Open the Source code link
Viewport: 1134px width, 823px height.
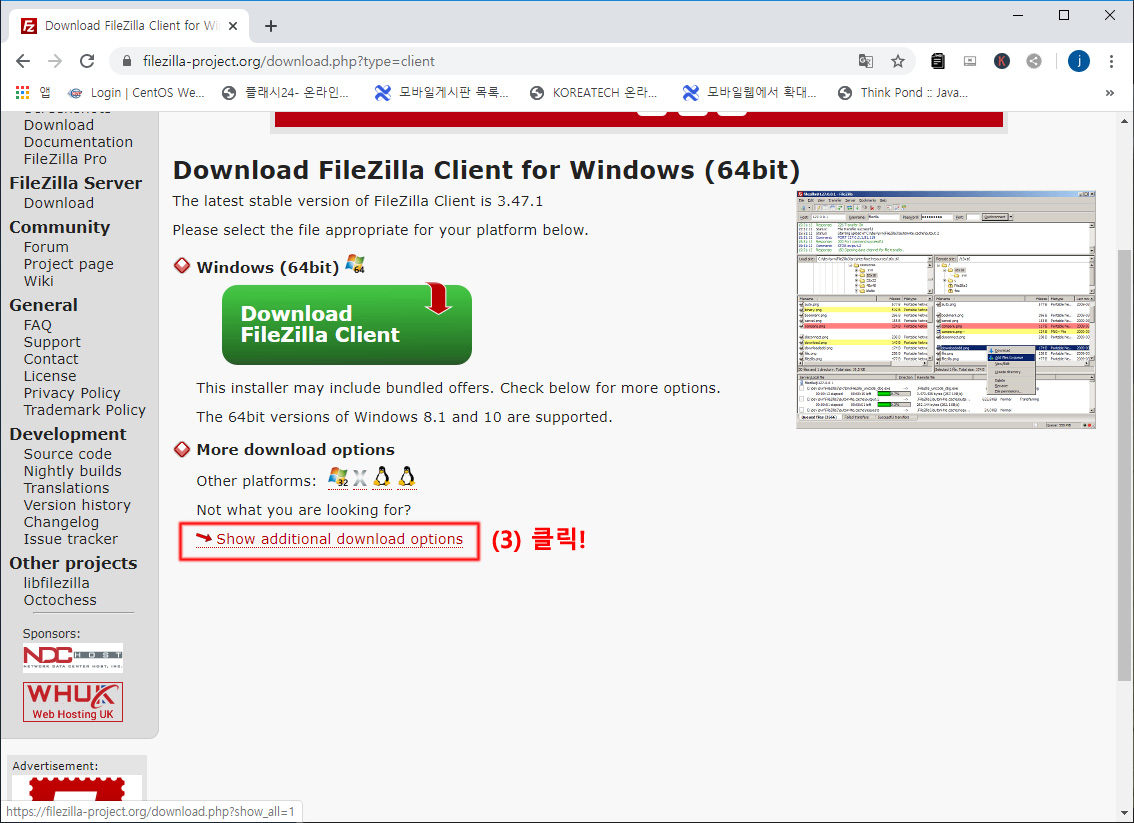pyautogui.click(x=68, y=454)
